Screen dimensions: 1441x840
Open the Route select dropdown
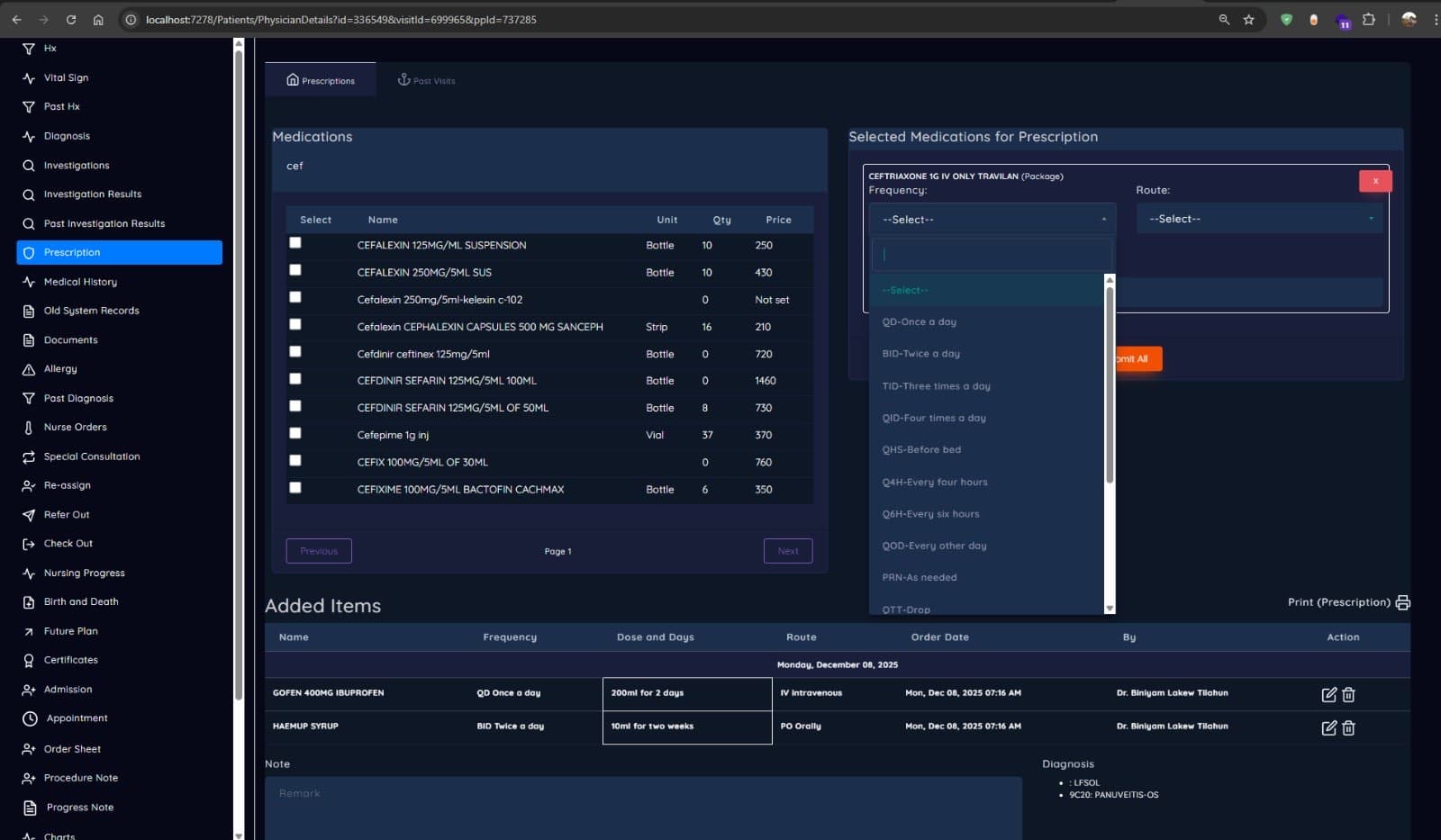pyautogui.click(x=1259, y=219)
